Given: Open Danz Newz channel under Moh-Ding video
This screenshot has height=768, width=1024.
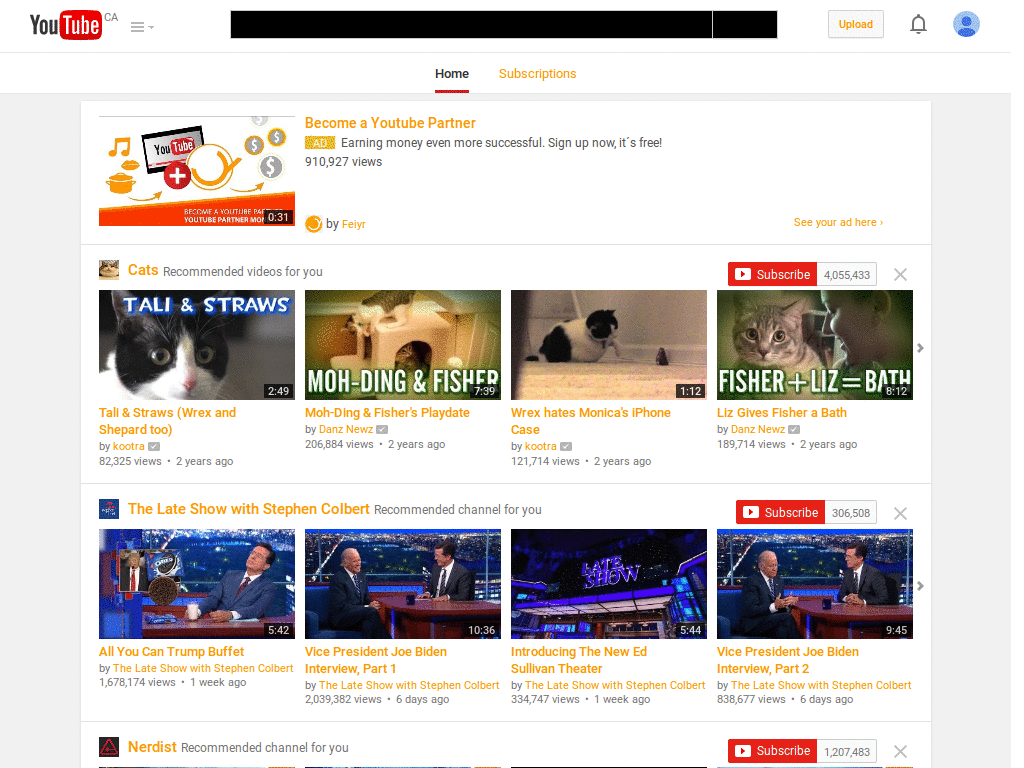Looking at the screenshot, I should (x=346, y=429).
